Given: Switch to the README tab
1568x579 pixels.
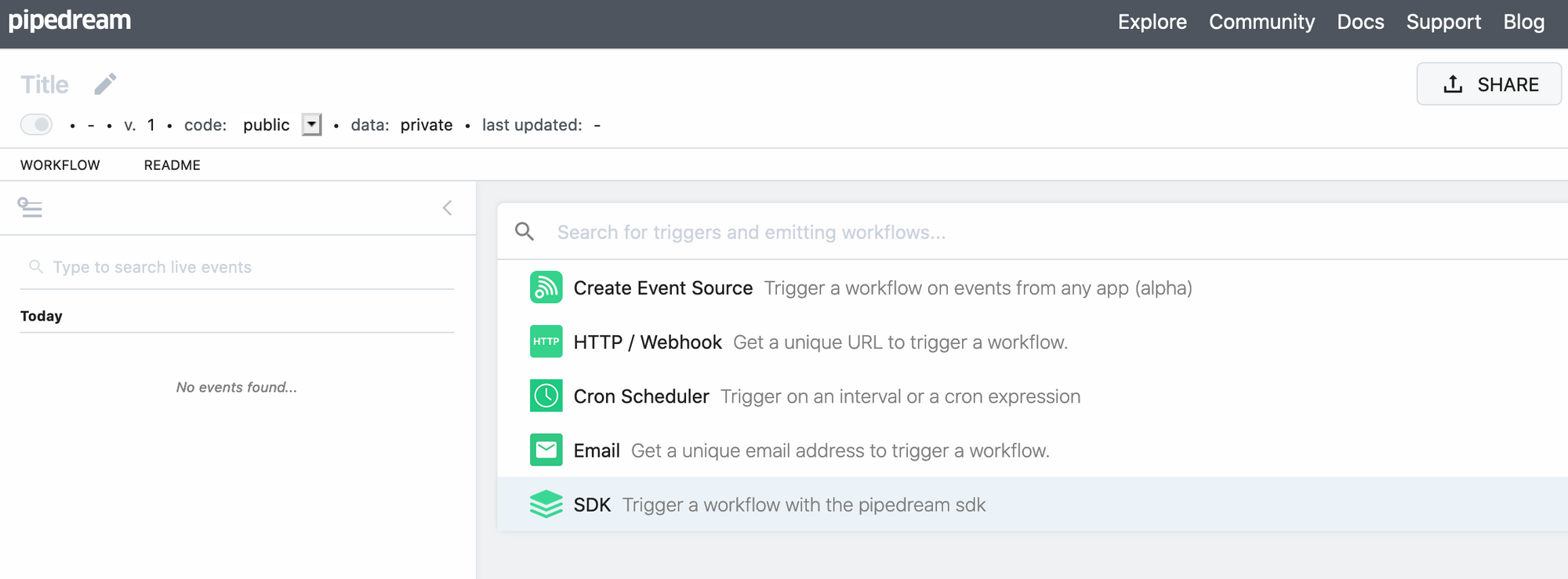Looking at the screenshot, I should coord(172,165).
